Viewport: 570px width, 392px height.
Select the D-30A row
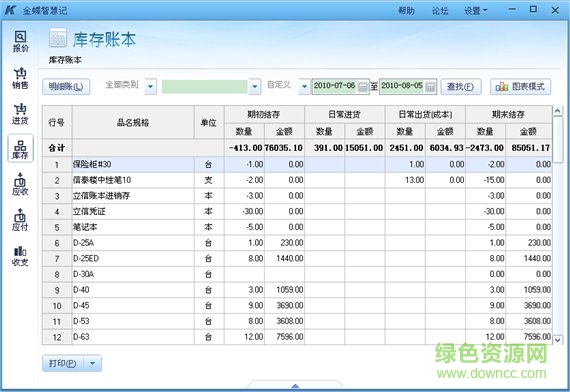click(x=297, y=274)
